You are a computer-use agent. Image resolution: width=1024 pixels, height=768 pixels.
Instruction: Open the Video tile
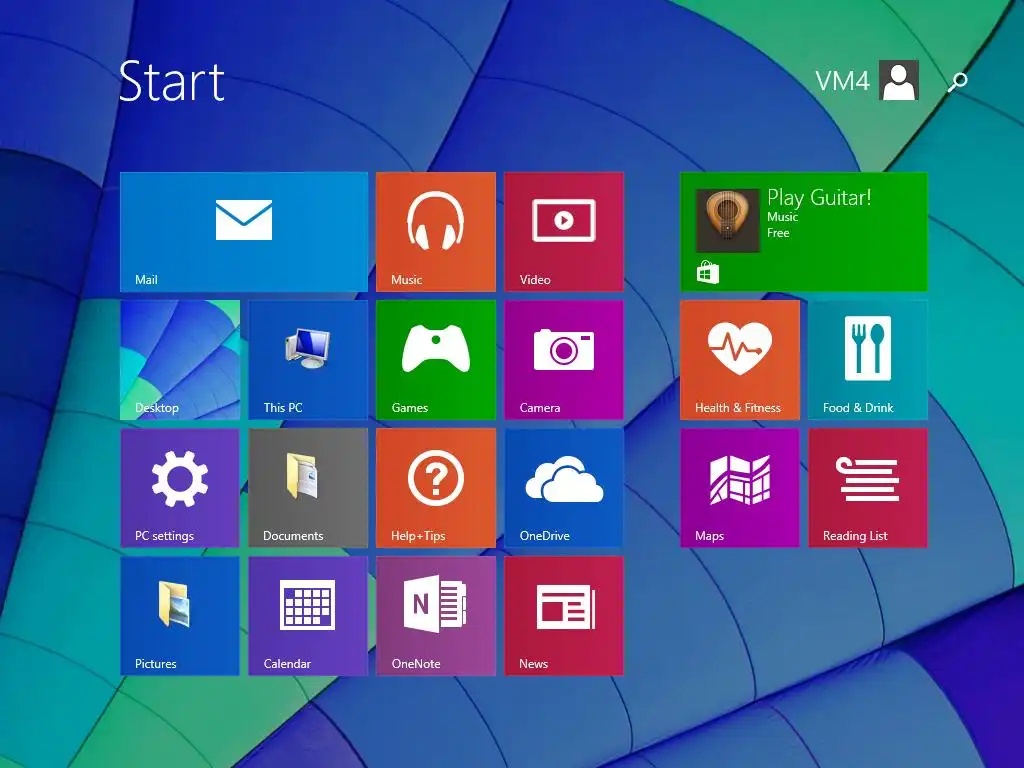pos(564,232)
